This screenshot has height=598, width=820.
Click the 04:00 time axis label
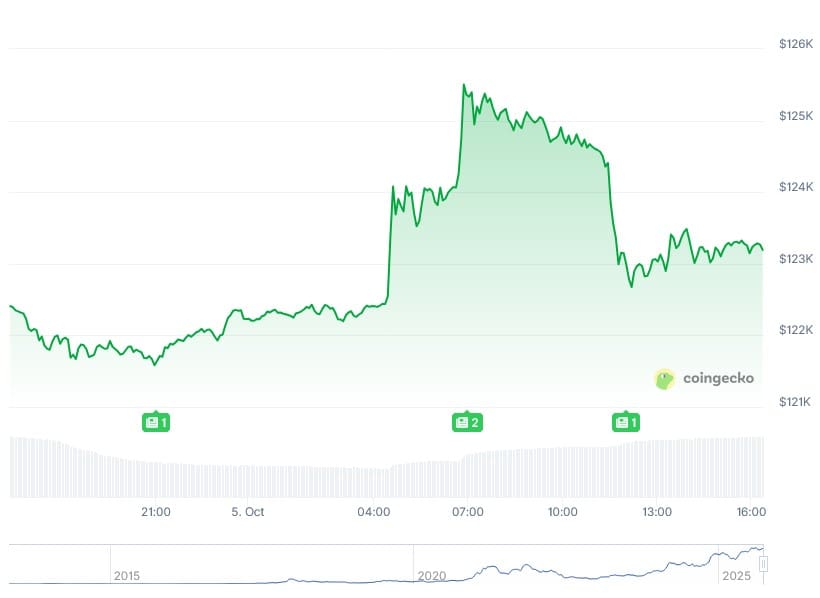(x=374, y=512)
